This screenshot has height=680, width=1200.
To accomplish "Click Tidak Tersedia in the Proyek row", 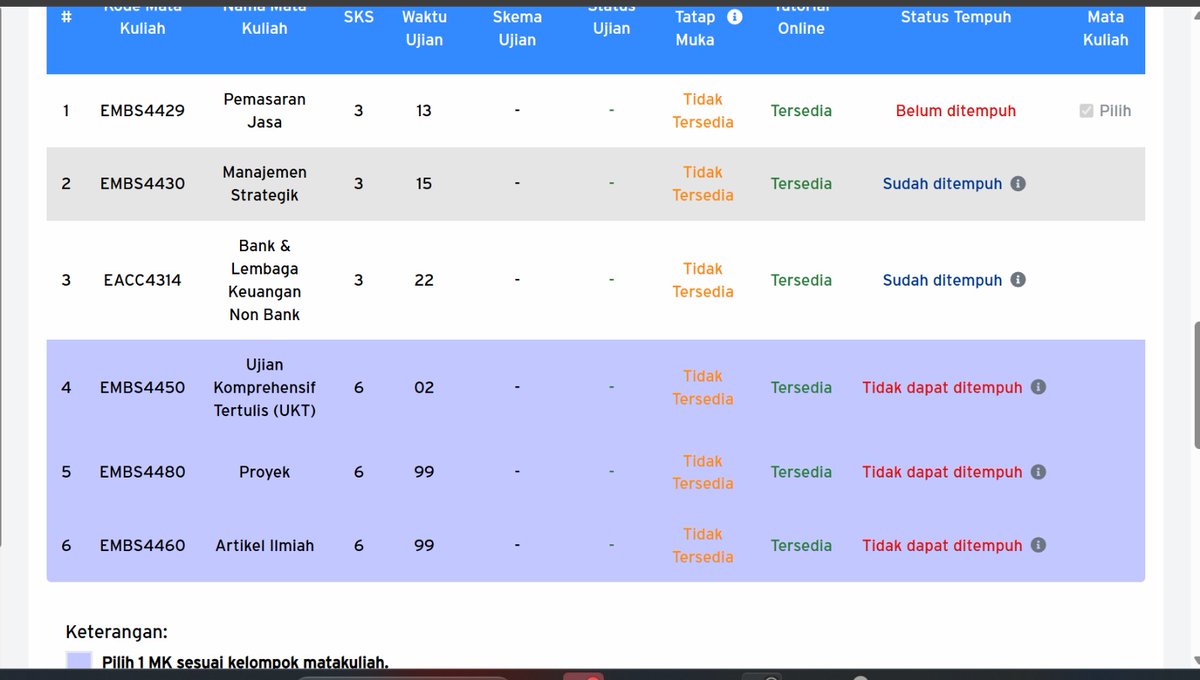I will coord(703,472).
